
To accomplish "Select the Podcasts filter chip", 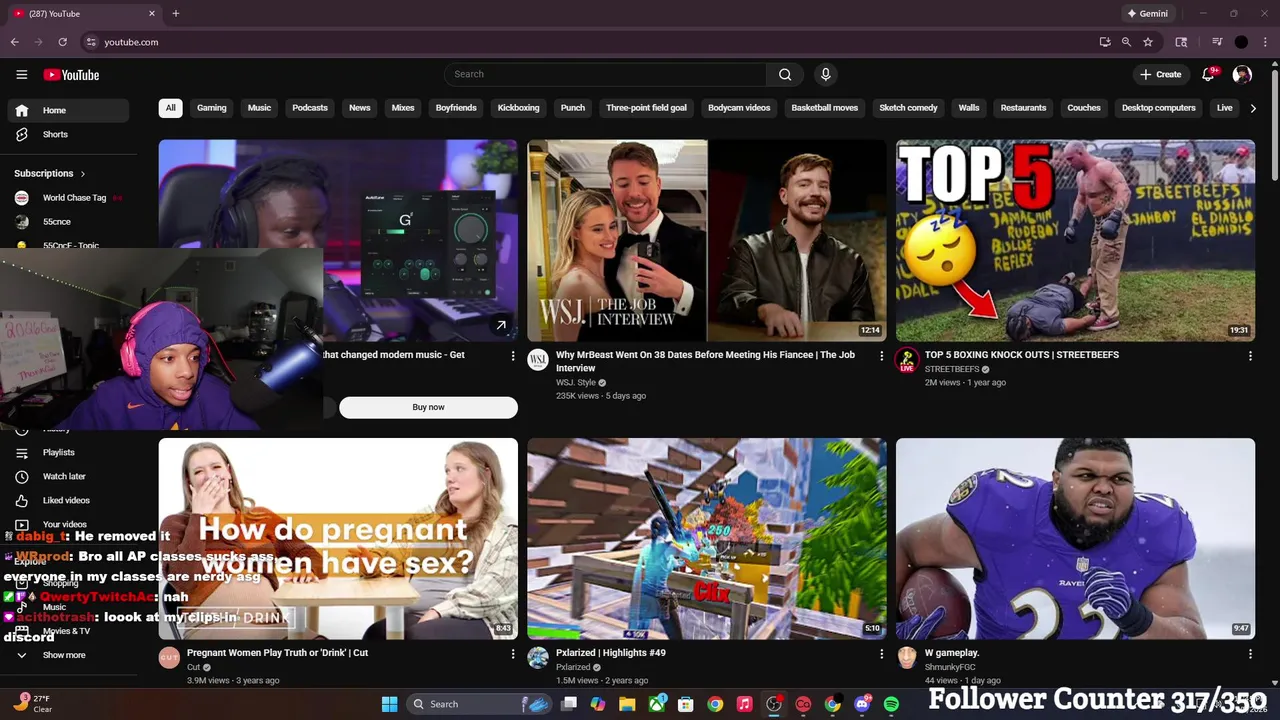I will tap(310, 108).
